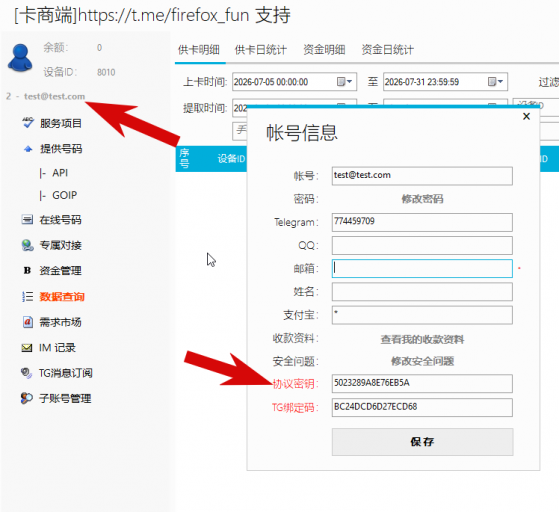Image resolution: width=559 pixels, height=512 pixels.
Task: Click the 数据查询 list icon
Action: click(x=27, y=297)
